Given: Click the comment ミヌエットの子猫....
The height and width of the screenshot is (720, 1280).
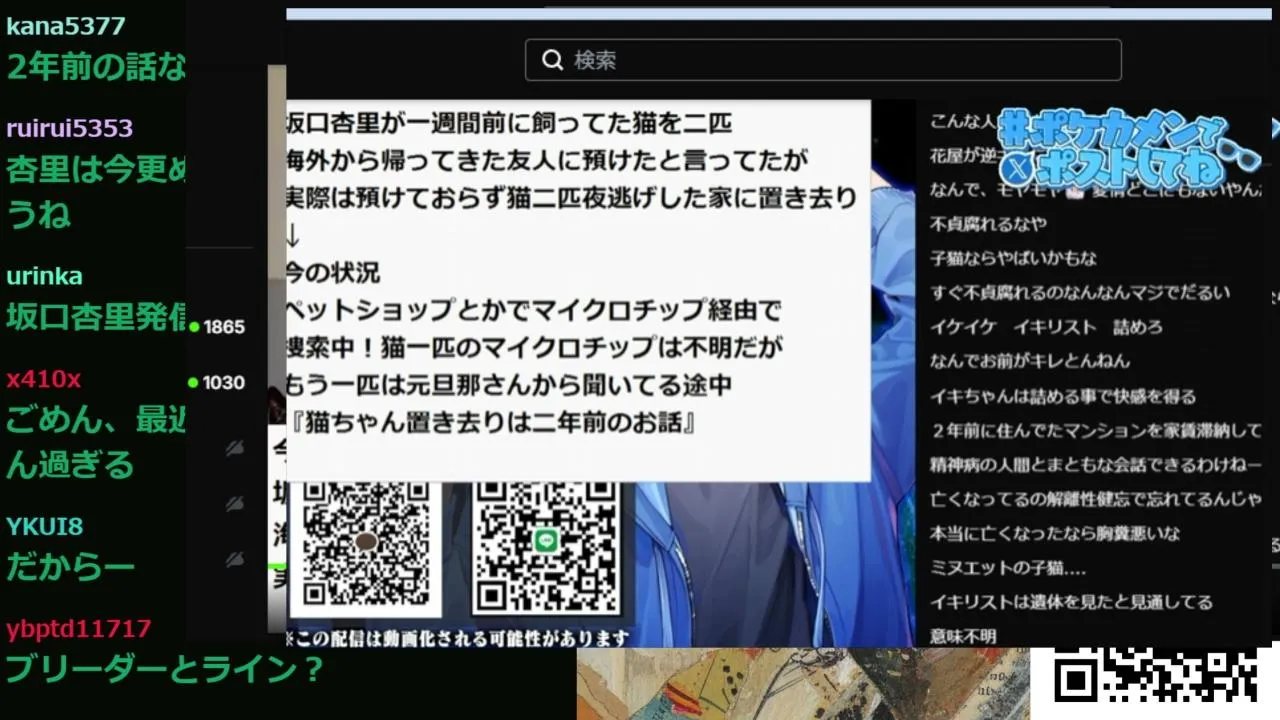Looking at the screenshot, I should coord(1008,568).
